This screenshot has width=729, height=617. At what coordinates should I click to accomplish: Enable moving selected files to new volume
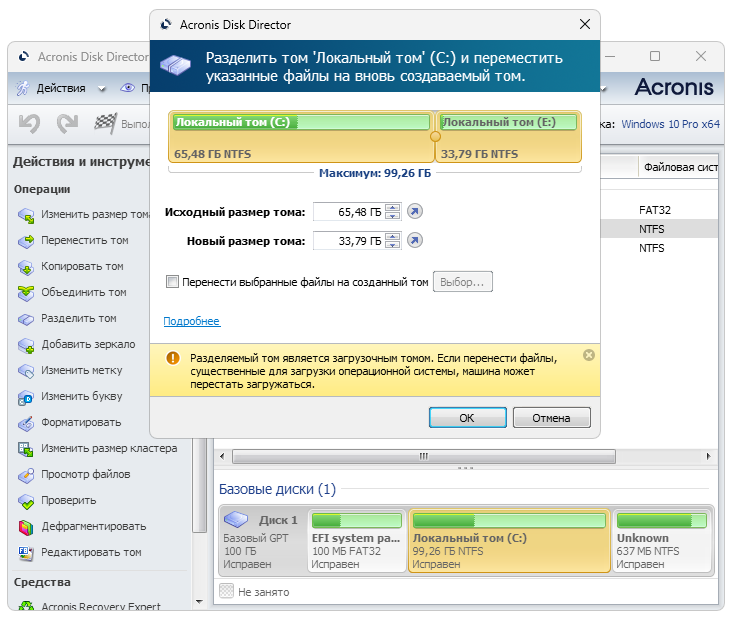172,282
